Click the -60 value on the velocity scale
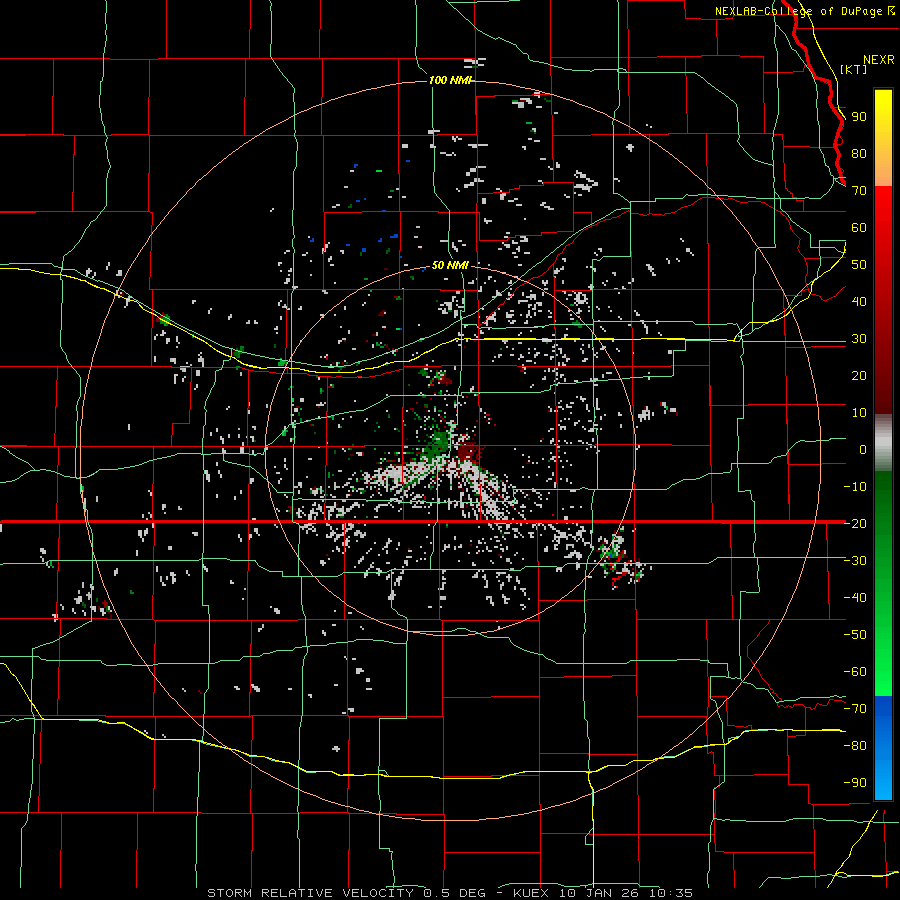This screenshot has height=900, width=900. (855, 672)
